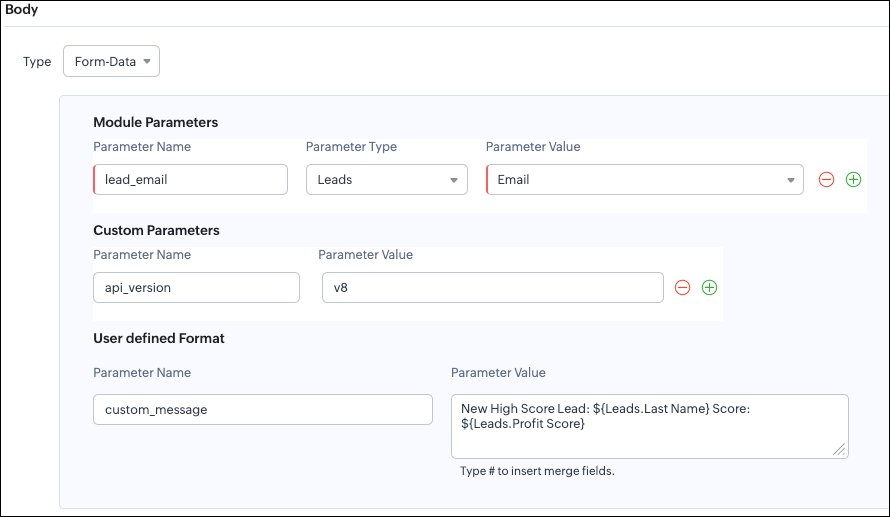Image resolution: width=890 pixels, height=517 pixels.
Task: Add a new module parameter row
Action: (853, 180)
